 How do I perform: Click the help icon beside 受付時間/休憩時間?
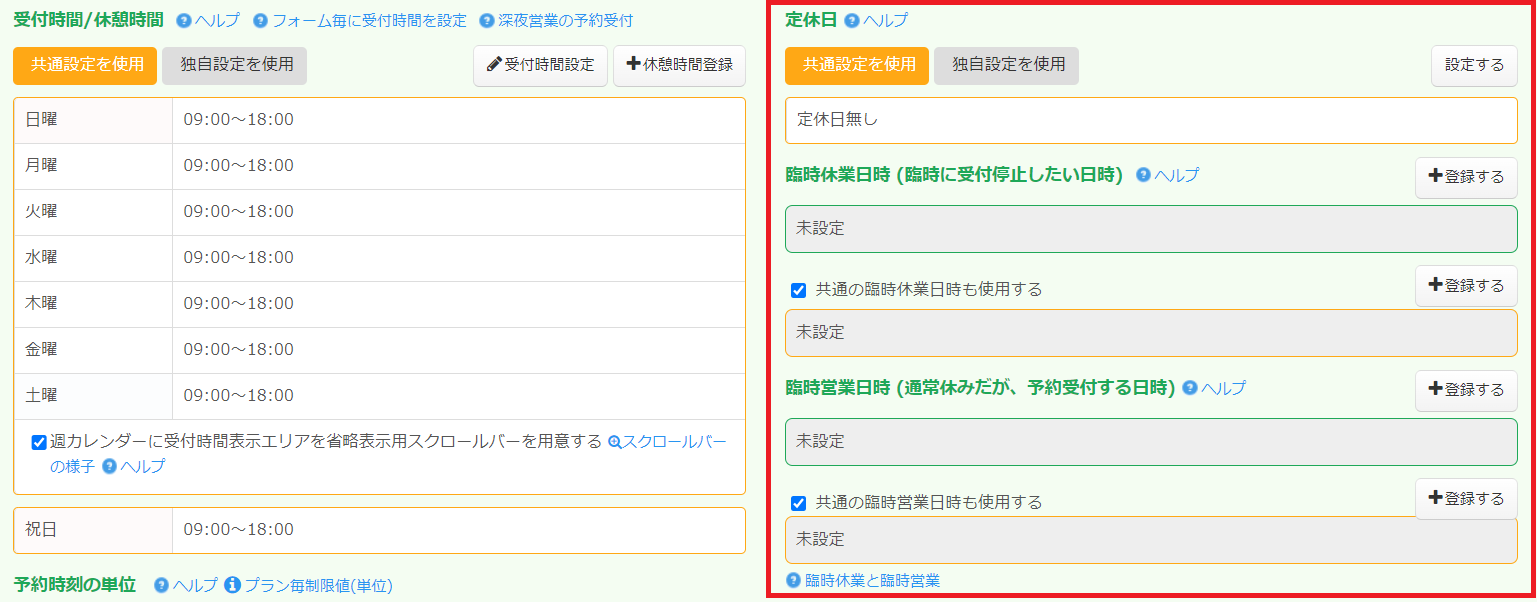tap(184, 21)
